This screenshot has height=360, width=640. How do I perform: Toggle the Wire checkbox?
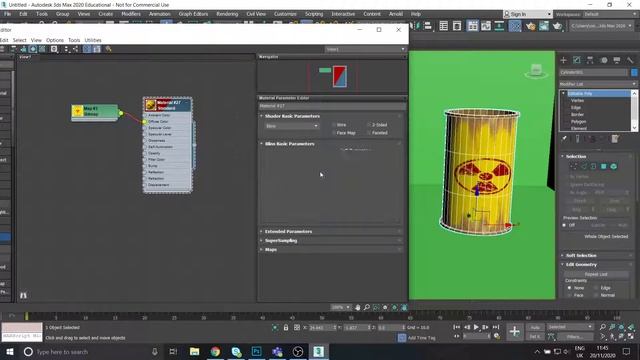pos(334,125)
